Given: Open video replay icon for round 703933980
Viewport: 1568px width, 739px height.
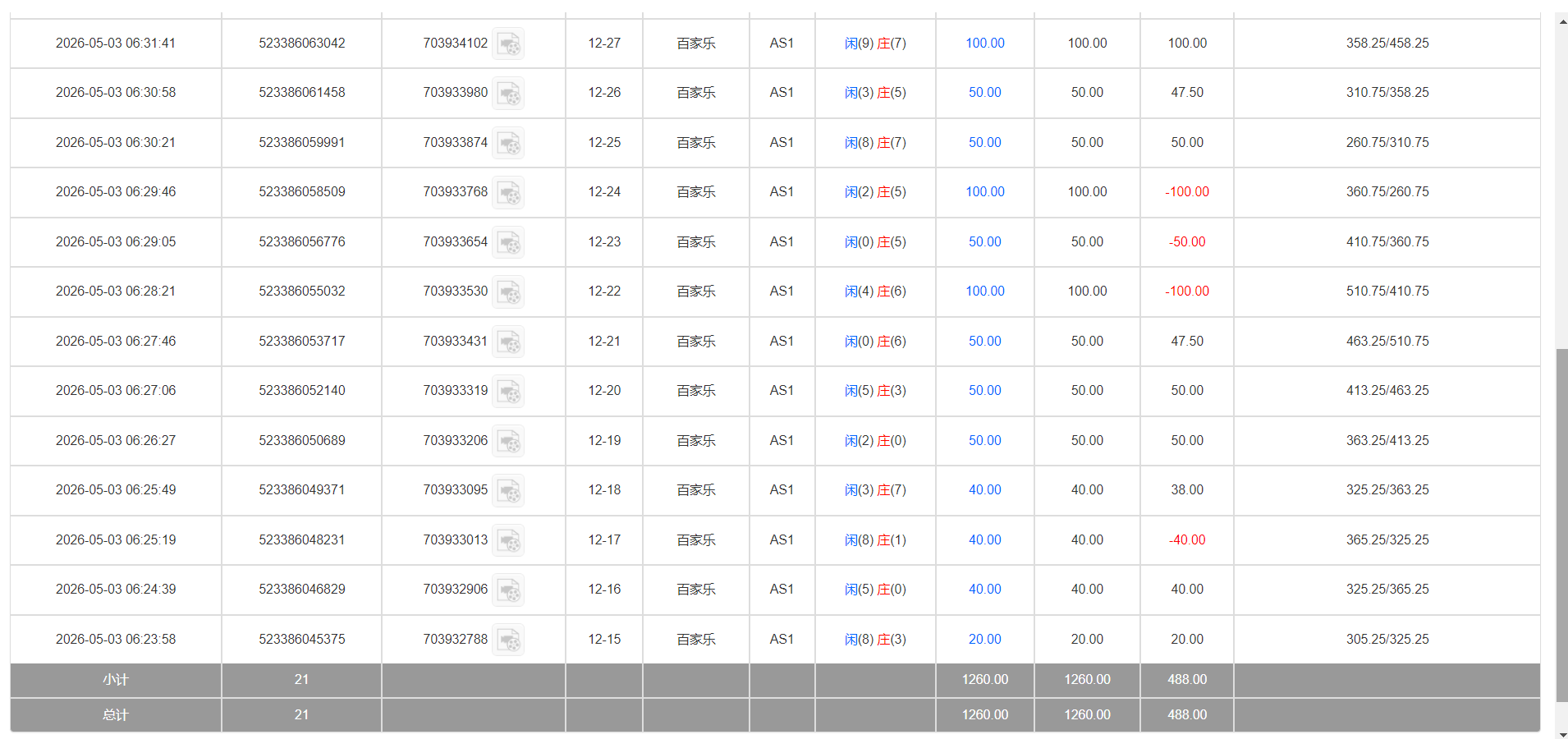Looking at the screenshot, I should [508, 93].
